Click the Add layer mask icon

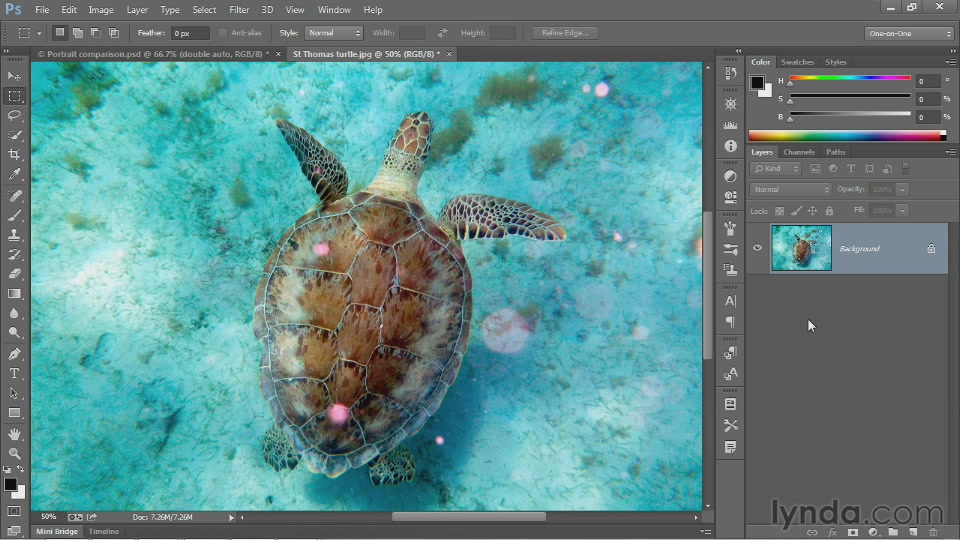pyautogui.click(x=852, y=532)
